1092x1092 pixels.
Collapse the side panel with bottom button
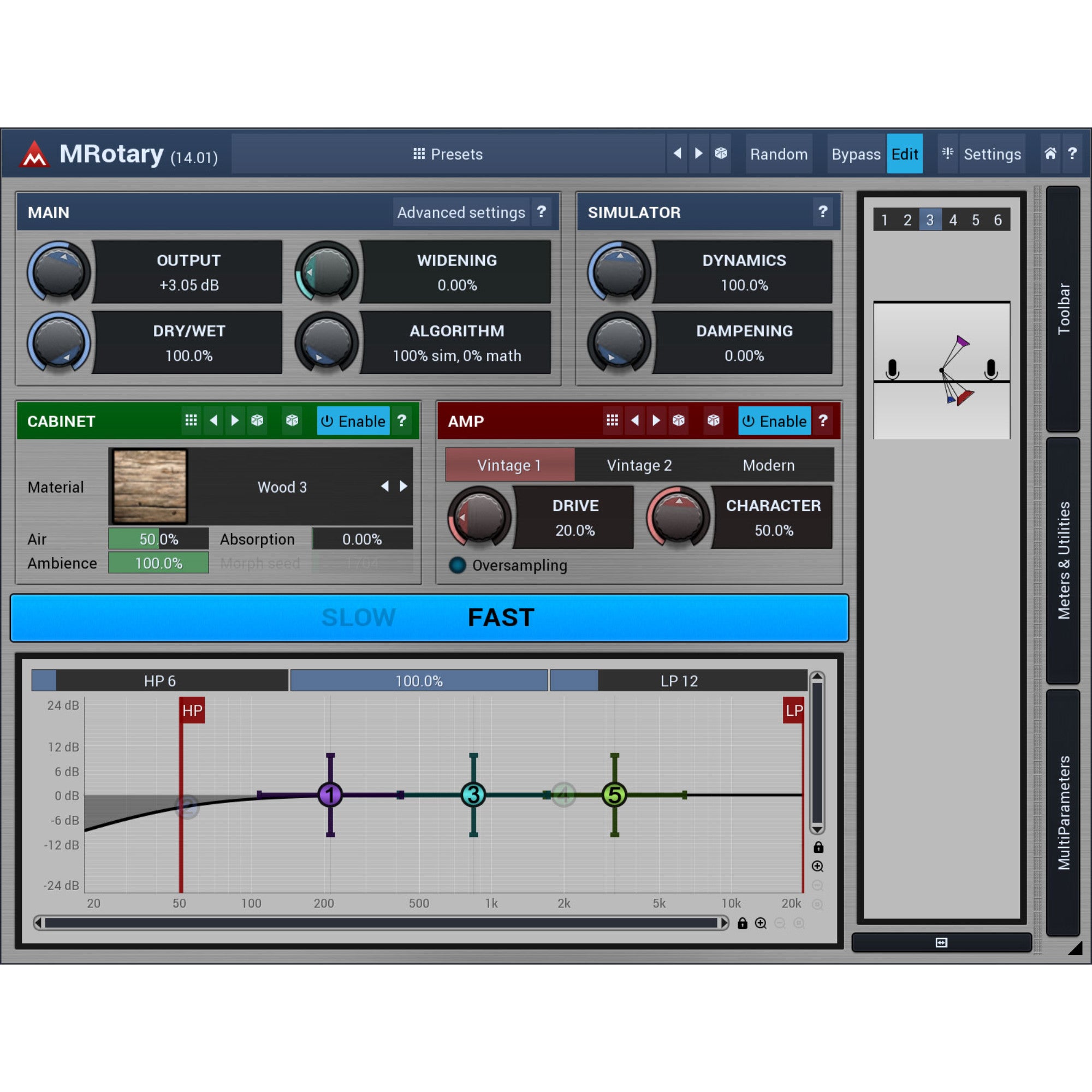coord(941,942)
